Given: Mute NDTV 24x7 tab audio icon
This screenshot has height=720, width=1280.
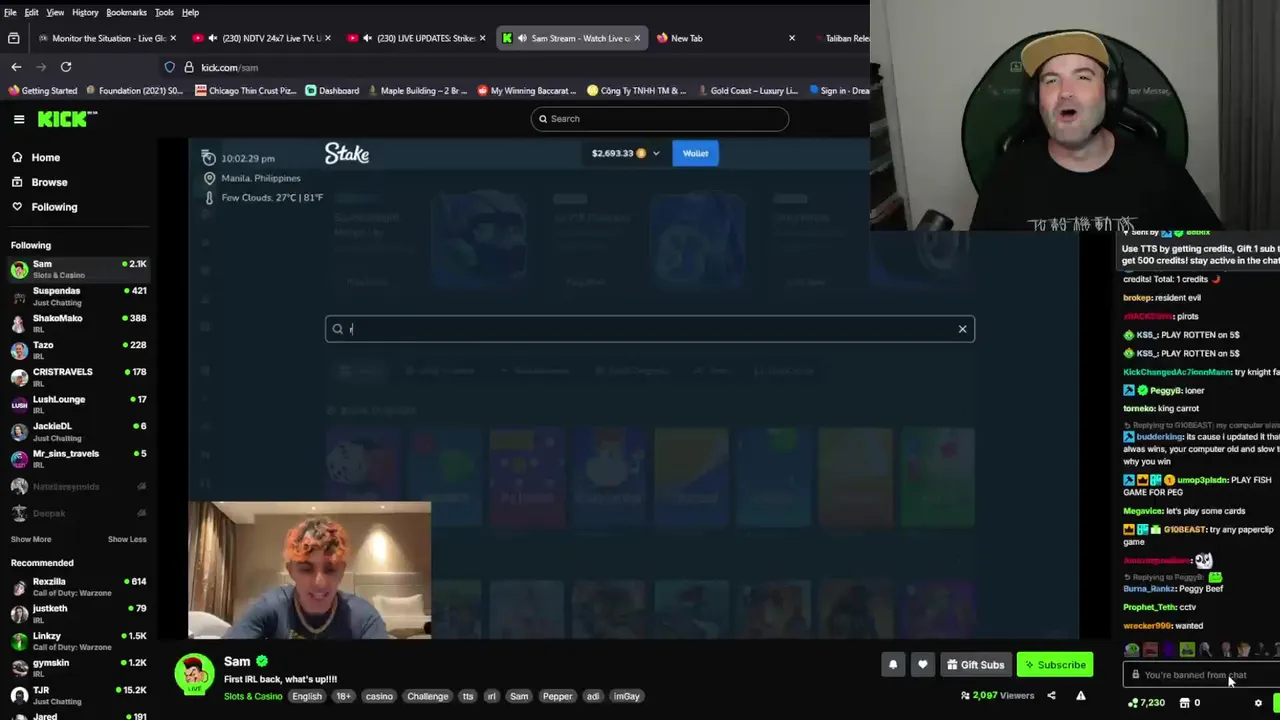Looking at the screenshot, I should (x=212, y=38).
